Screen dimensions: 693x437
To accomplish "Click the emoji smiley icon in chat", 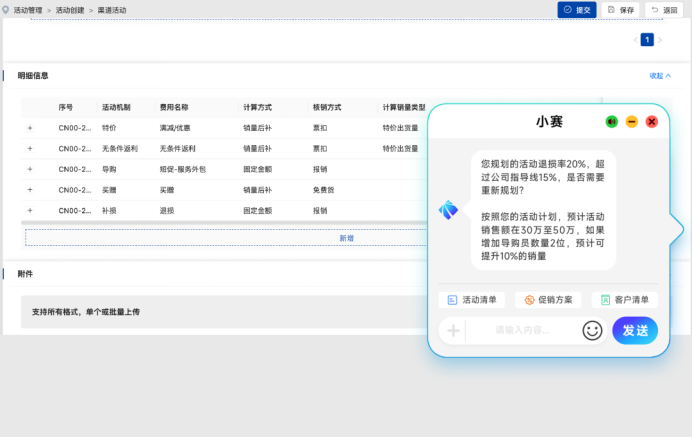I will point(593,330).
